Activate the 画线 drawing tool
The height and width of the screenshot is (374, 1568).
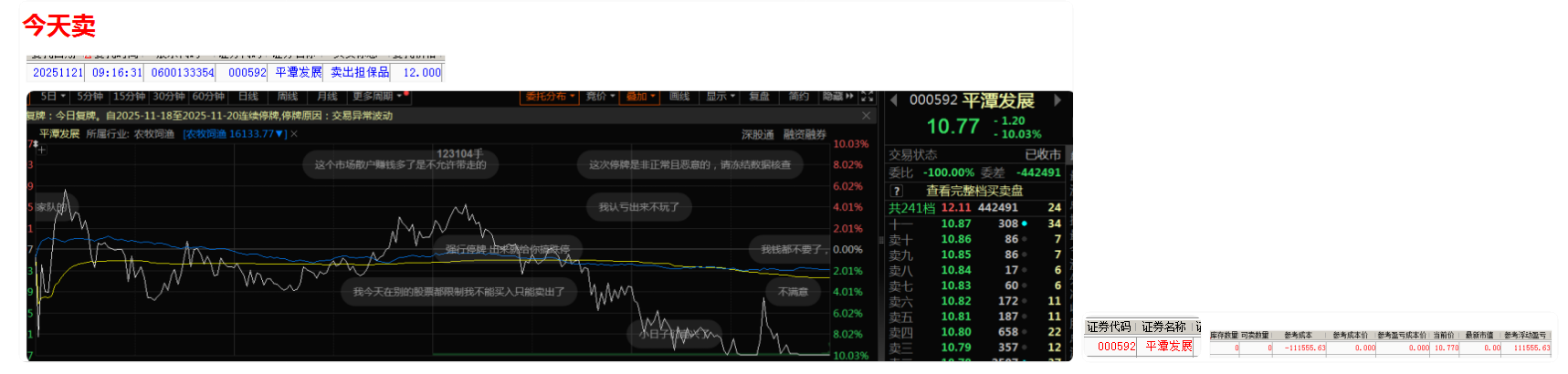click(x=679, y=97)
